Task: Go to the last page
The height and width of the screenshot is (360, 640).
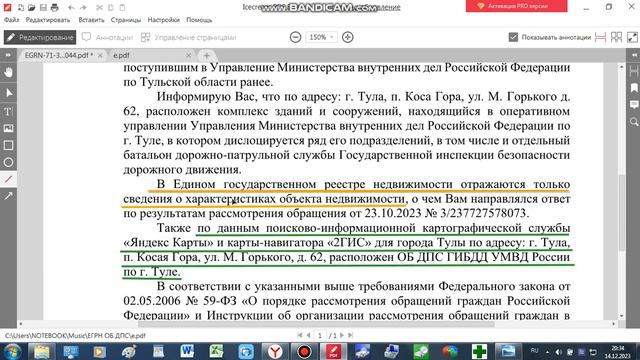Action: pos(350,335)
